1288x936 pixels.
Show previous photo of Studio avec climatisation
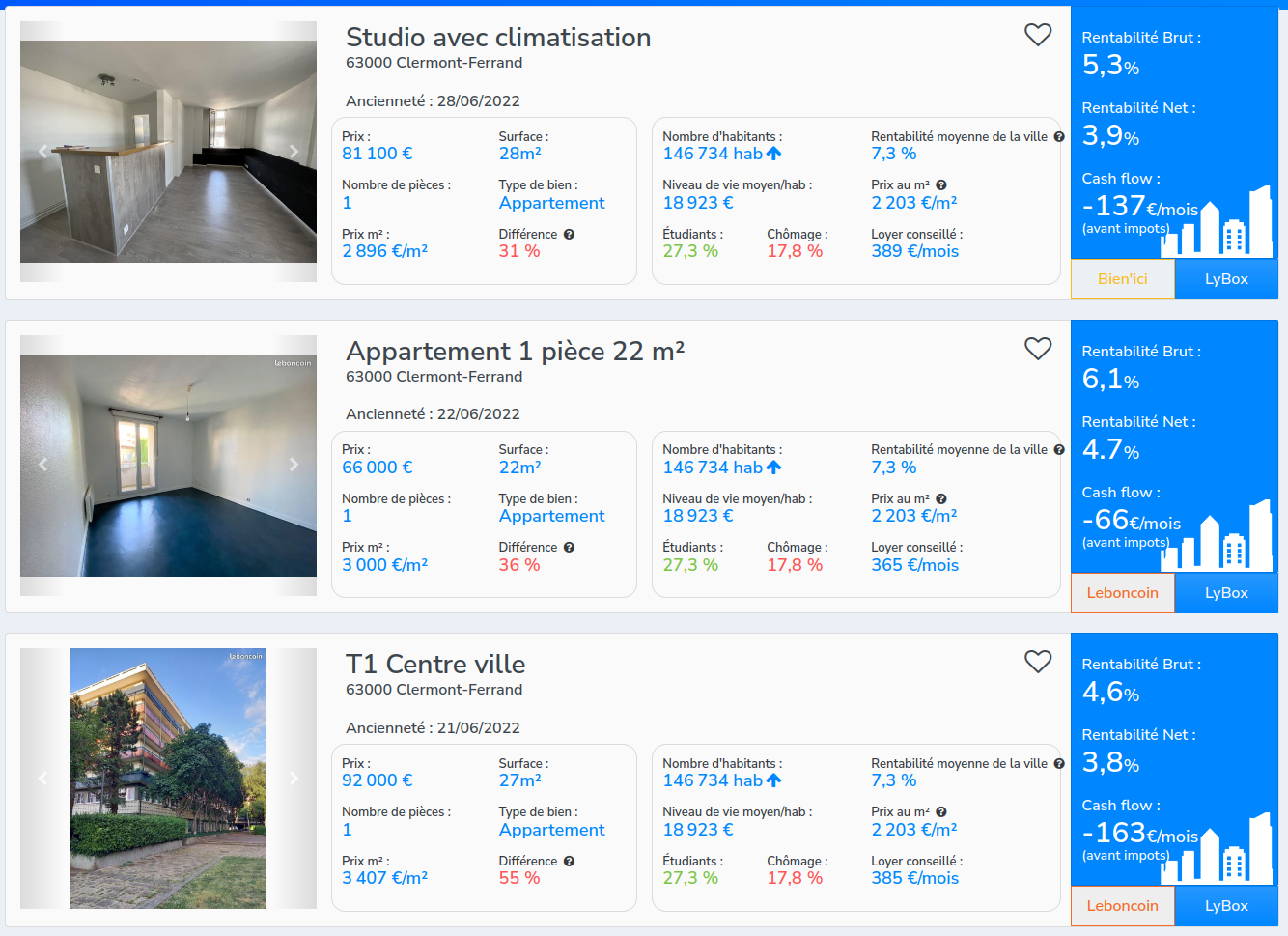[42, 152]
